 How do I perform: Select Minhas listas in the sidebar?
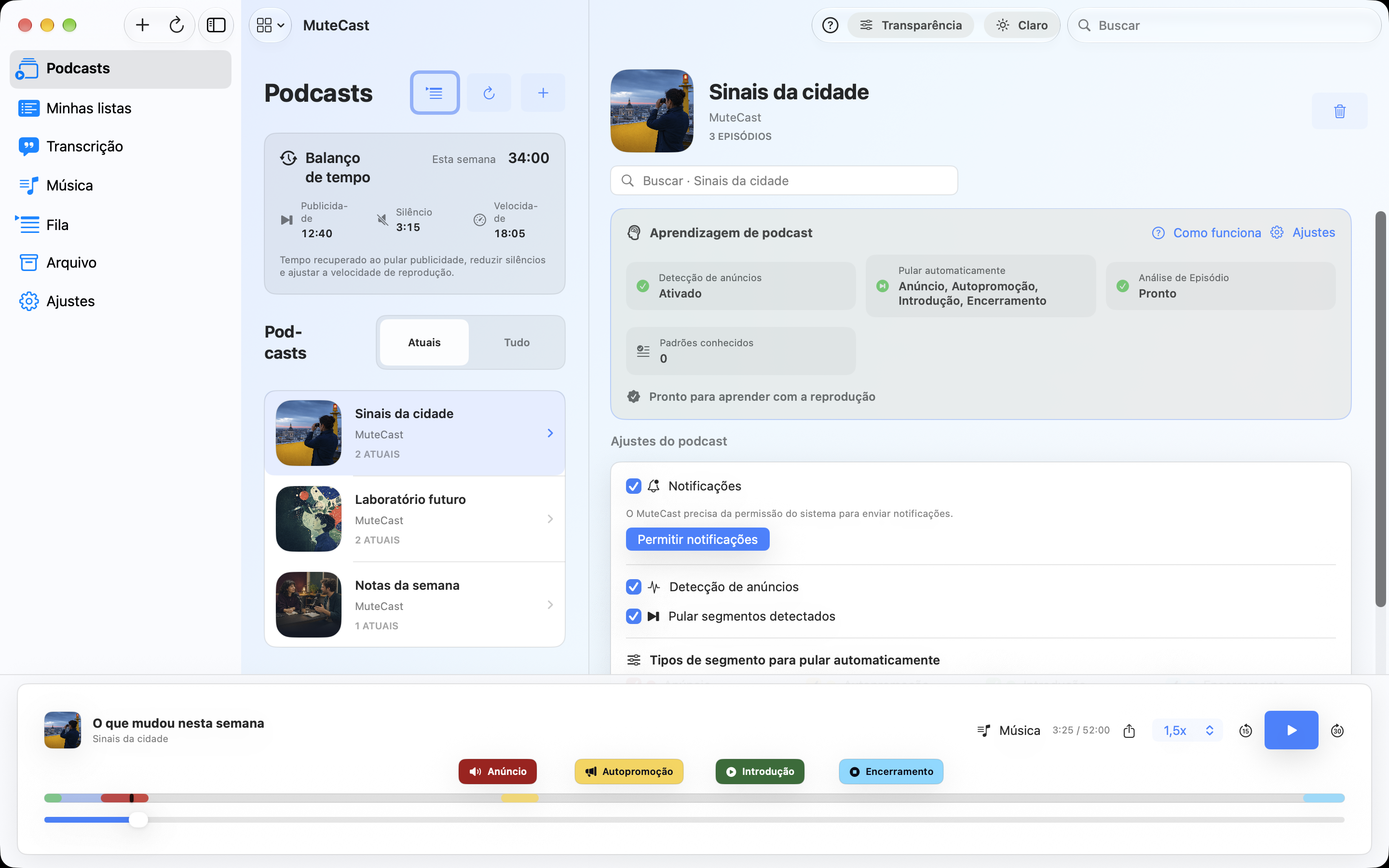click(x=121, y=108)
